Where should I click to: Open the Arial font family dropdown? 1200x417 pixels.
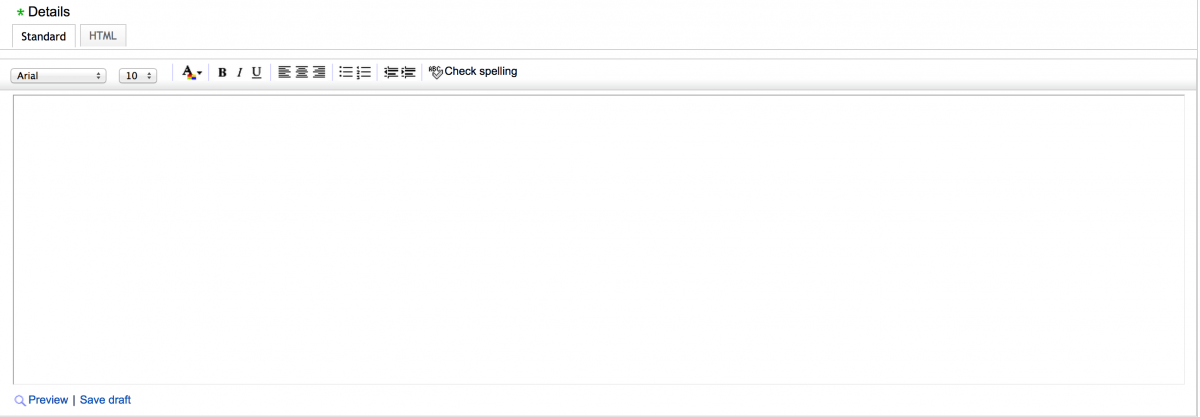[58, 76]
